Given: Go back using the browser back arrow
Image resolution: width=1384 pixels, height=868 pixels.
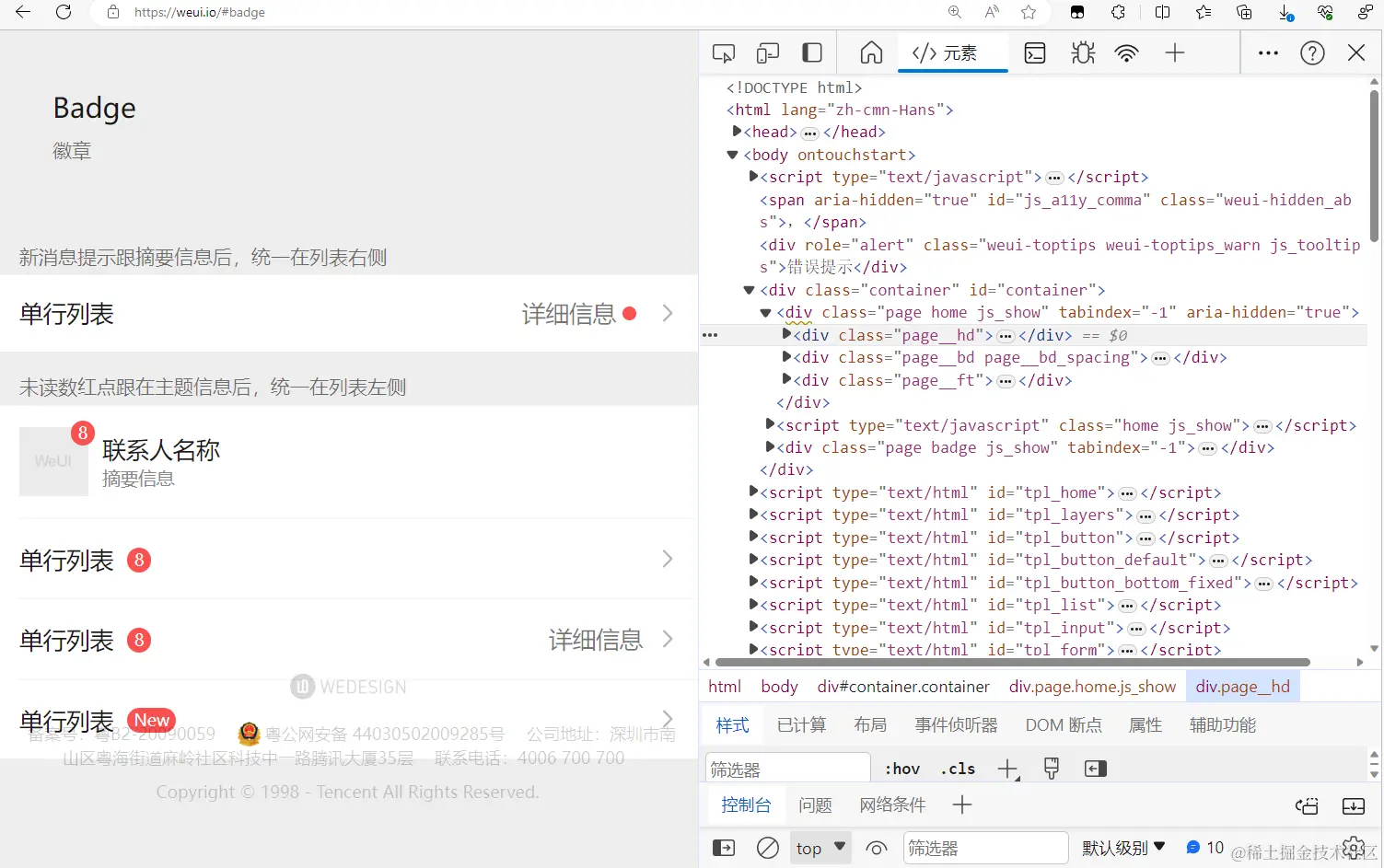Looking at the screenshot, I should tap(23, 12).
